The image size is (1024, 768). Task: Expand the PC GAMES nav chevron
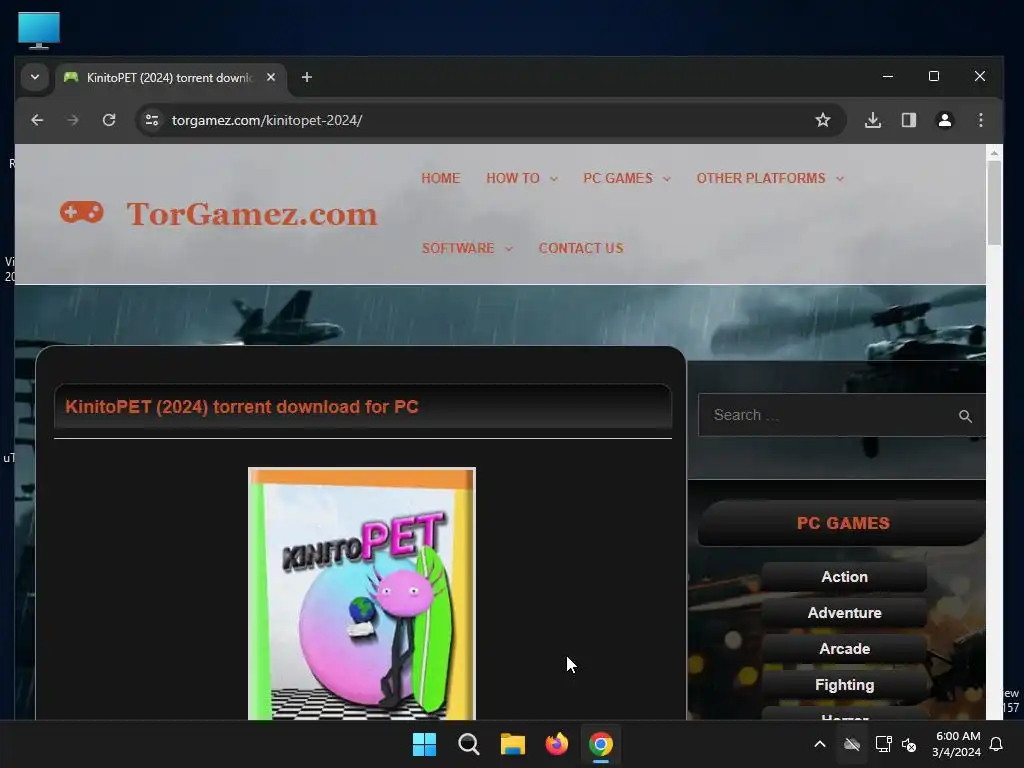667,179
